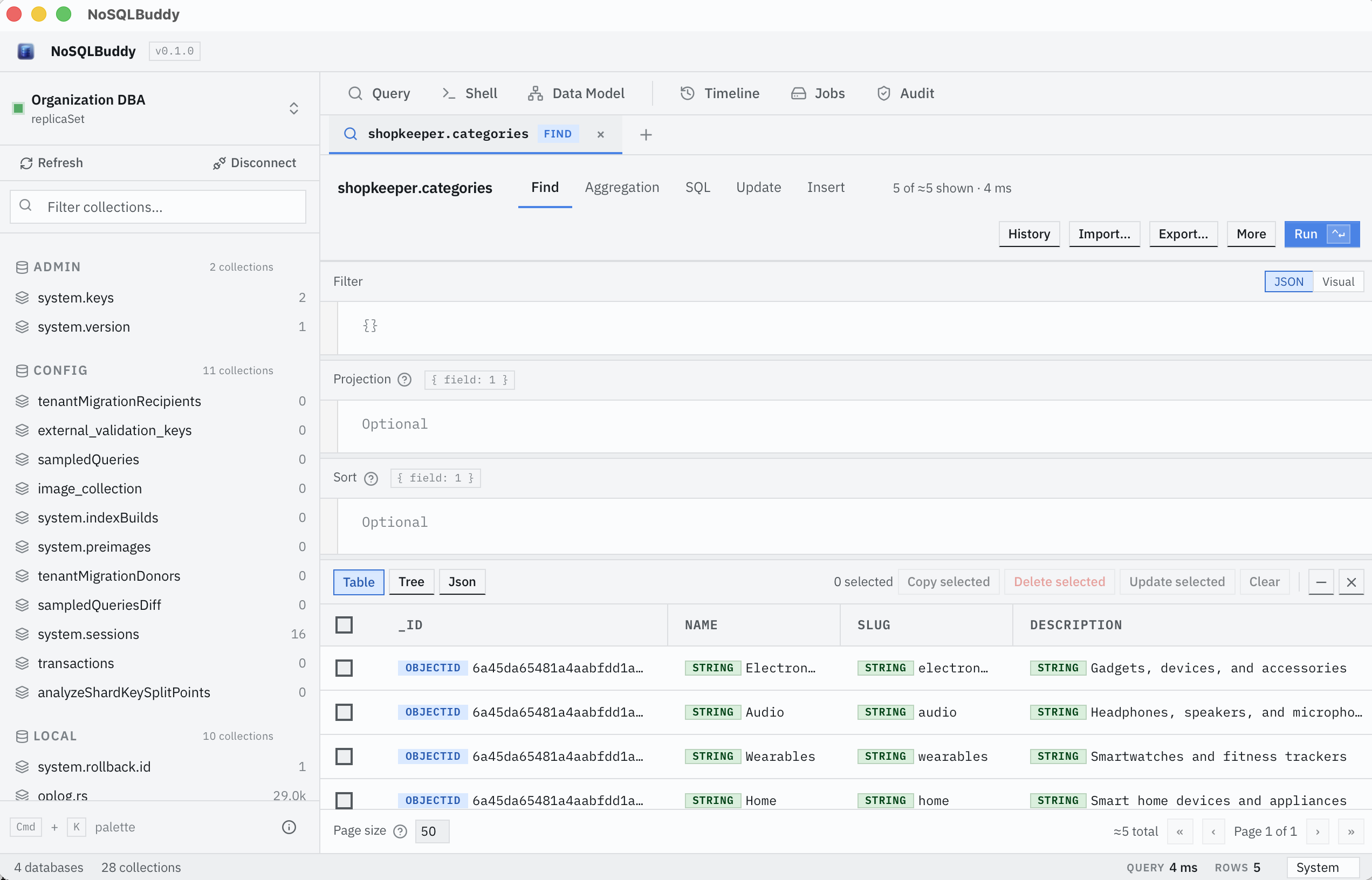Click the sampledQueries collection icon

(22, 459)
